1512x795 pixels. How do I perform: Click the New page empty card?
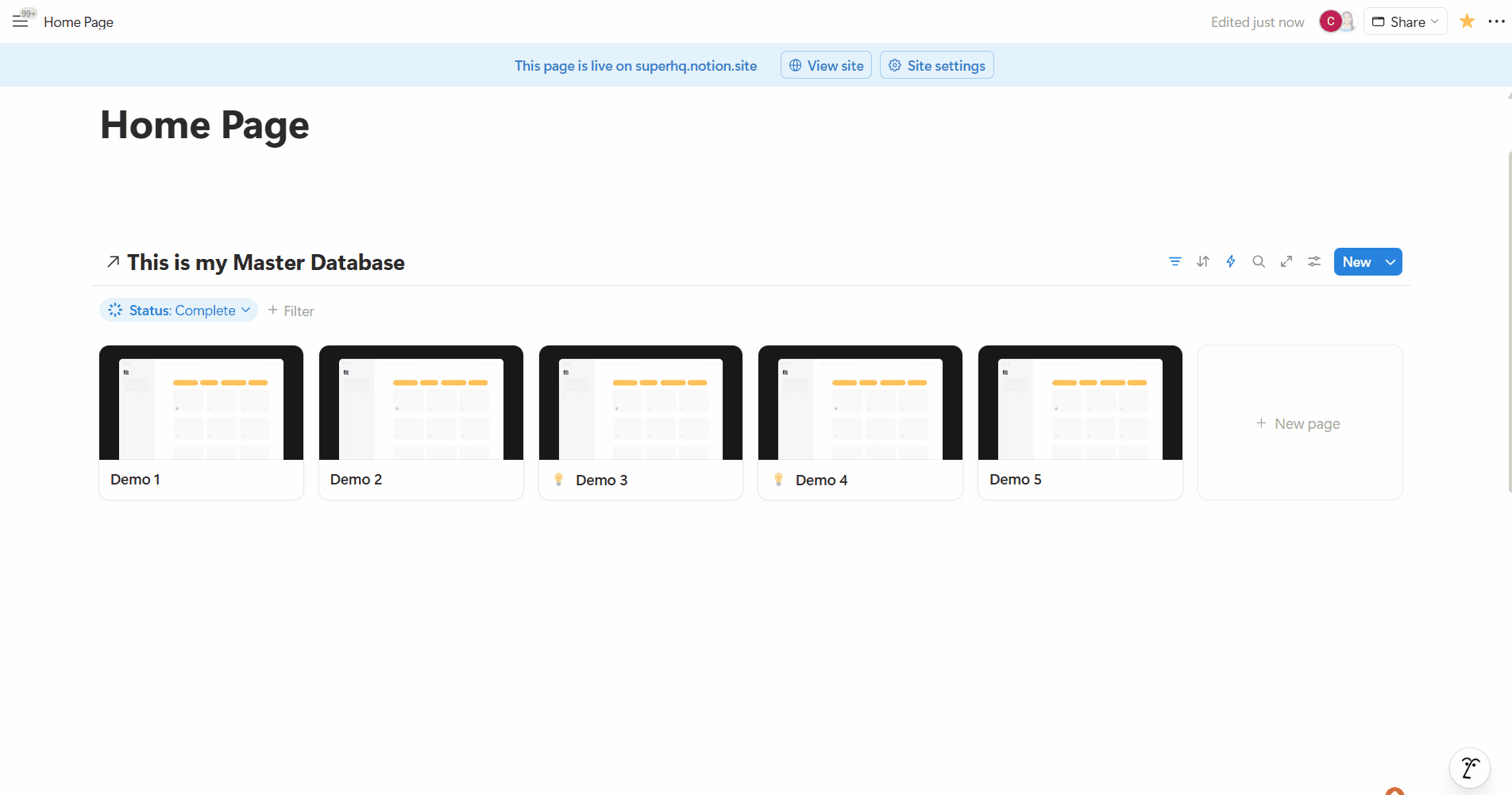pos(1300,423)
